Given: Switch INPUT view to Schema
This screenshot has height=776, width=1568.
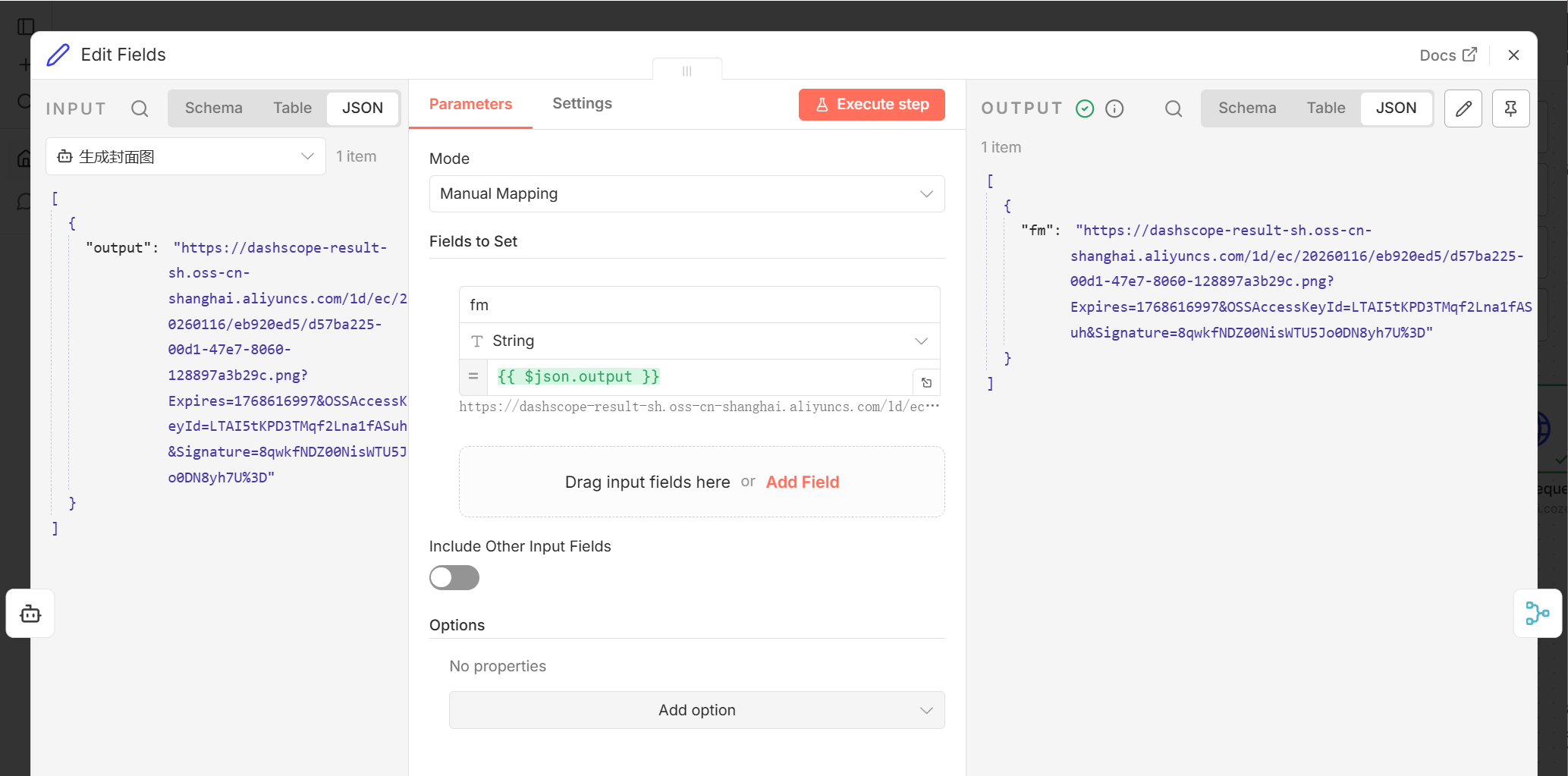Looking at the screenshot, I should pos(214,108).
